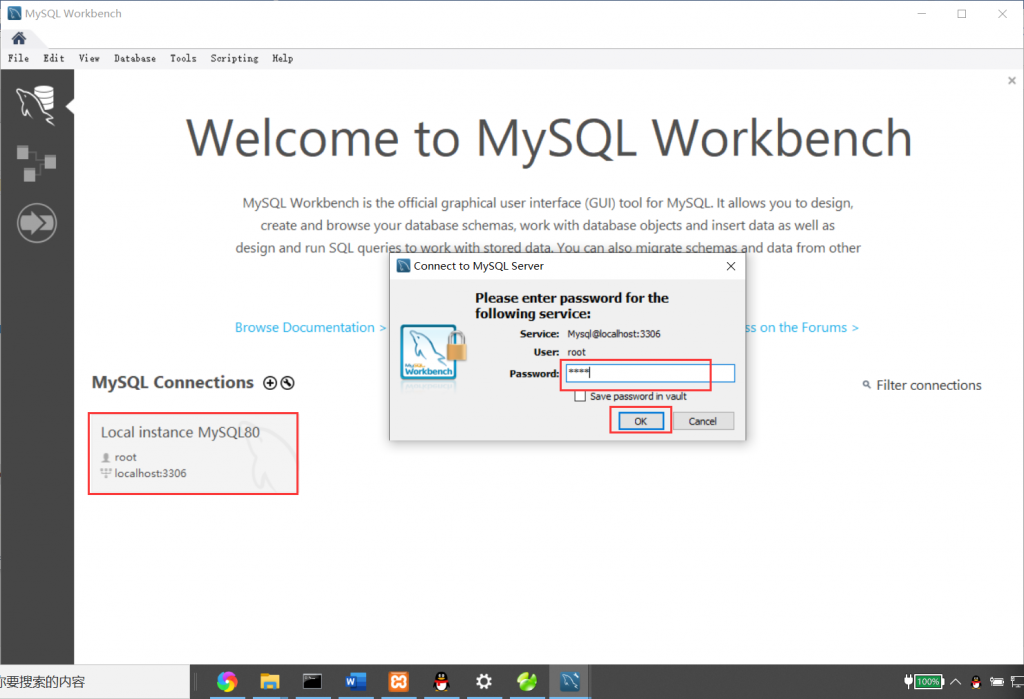Screen dimensions: 1024x699
Task: Click the MySQL Connections heading
Action: click(172, 382)
